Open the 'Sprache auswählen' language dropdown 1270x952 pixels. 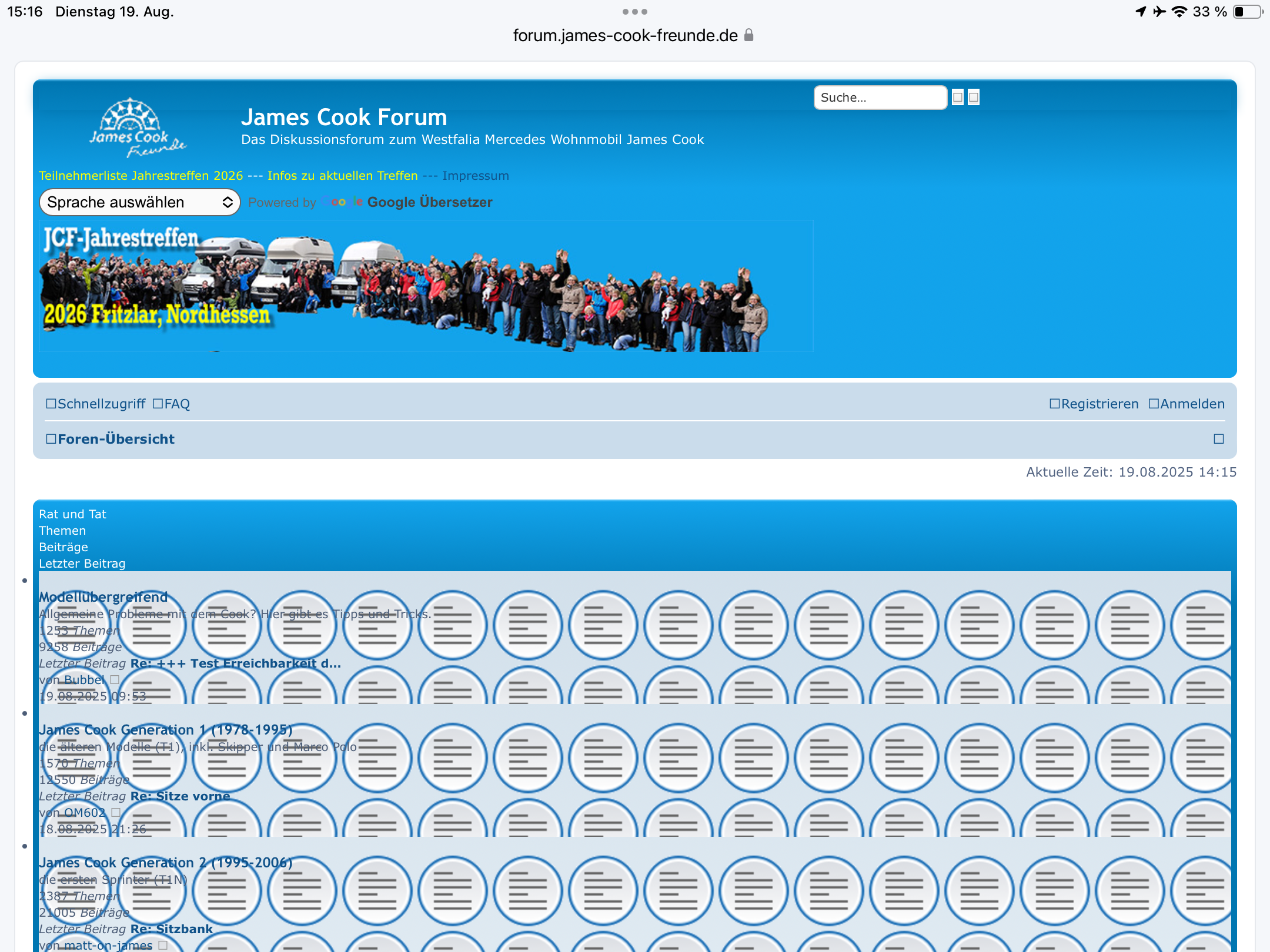click(x=140, y=202)
